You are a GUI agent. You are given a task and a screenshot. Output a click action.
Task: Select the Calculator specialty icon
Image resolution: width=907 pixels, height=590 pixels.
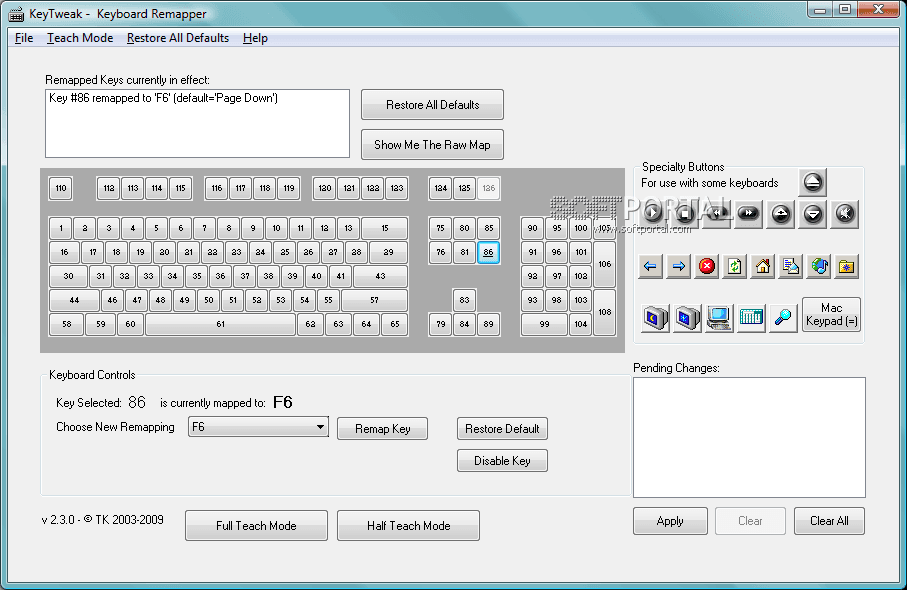pos(751,318)
